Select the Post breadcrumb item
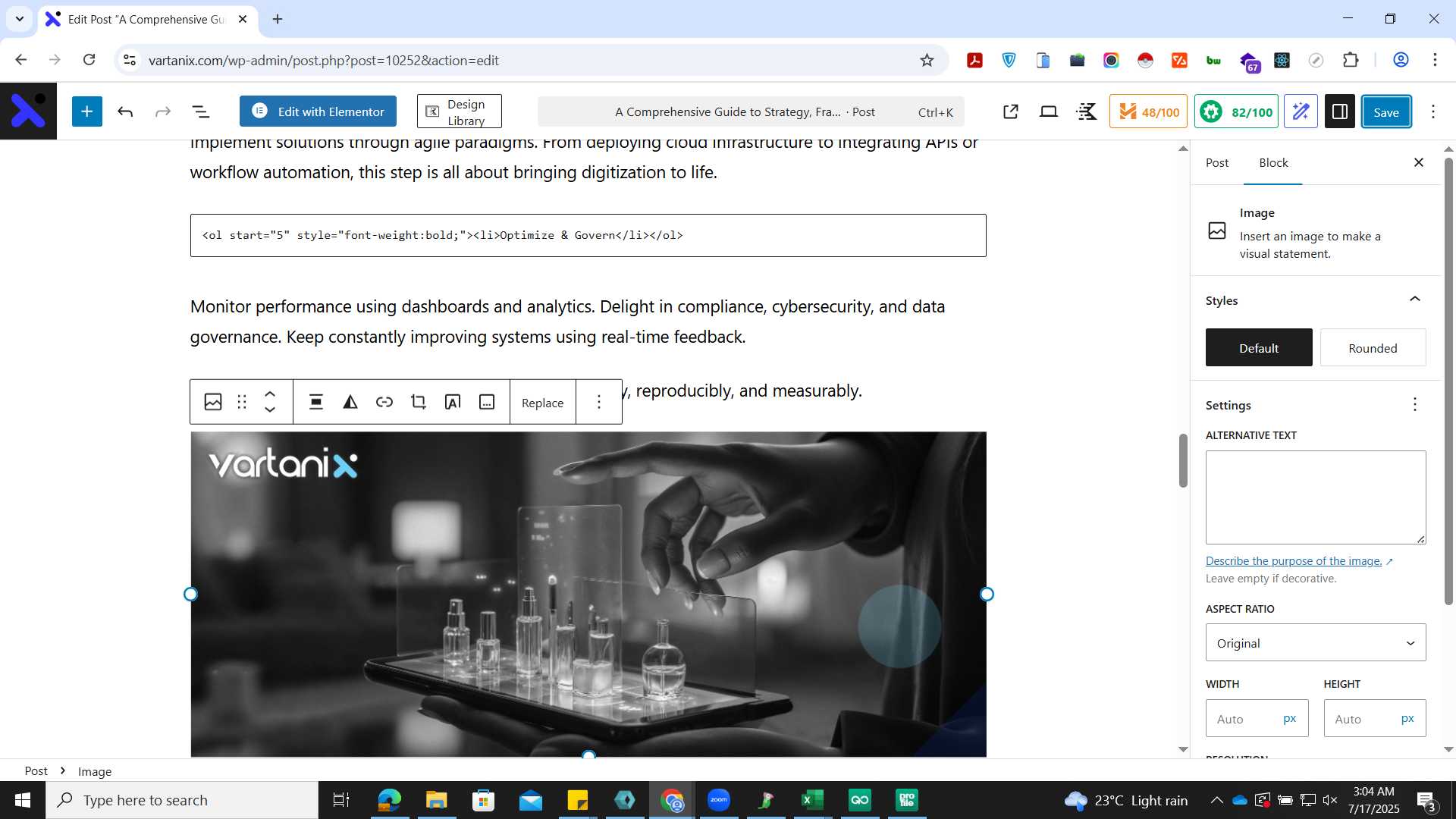This screenshot has width=1456, height=819. (x=36, y=770)
